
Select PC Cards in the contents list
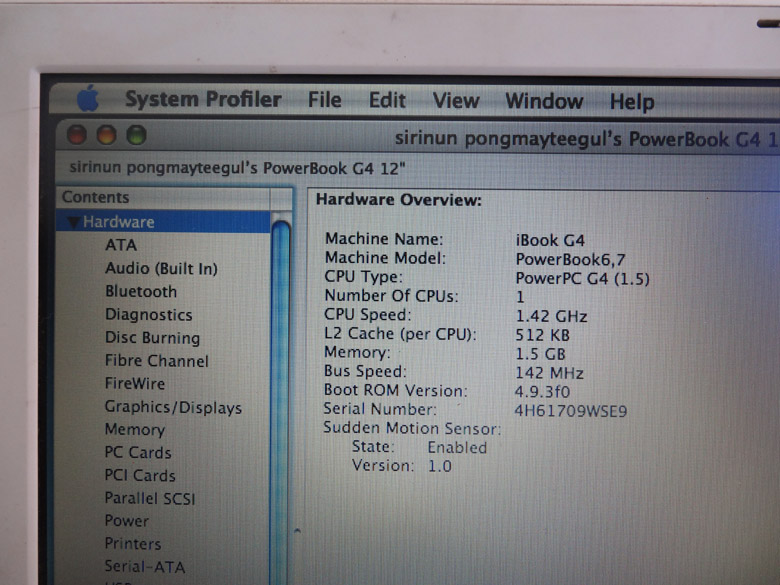[x=138, y=453]
